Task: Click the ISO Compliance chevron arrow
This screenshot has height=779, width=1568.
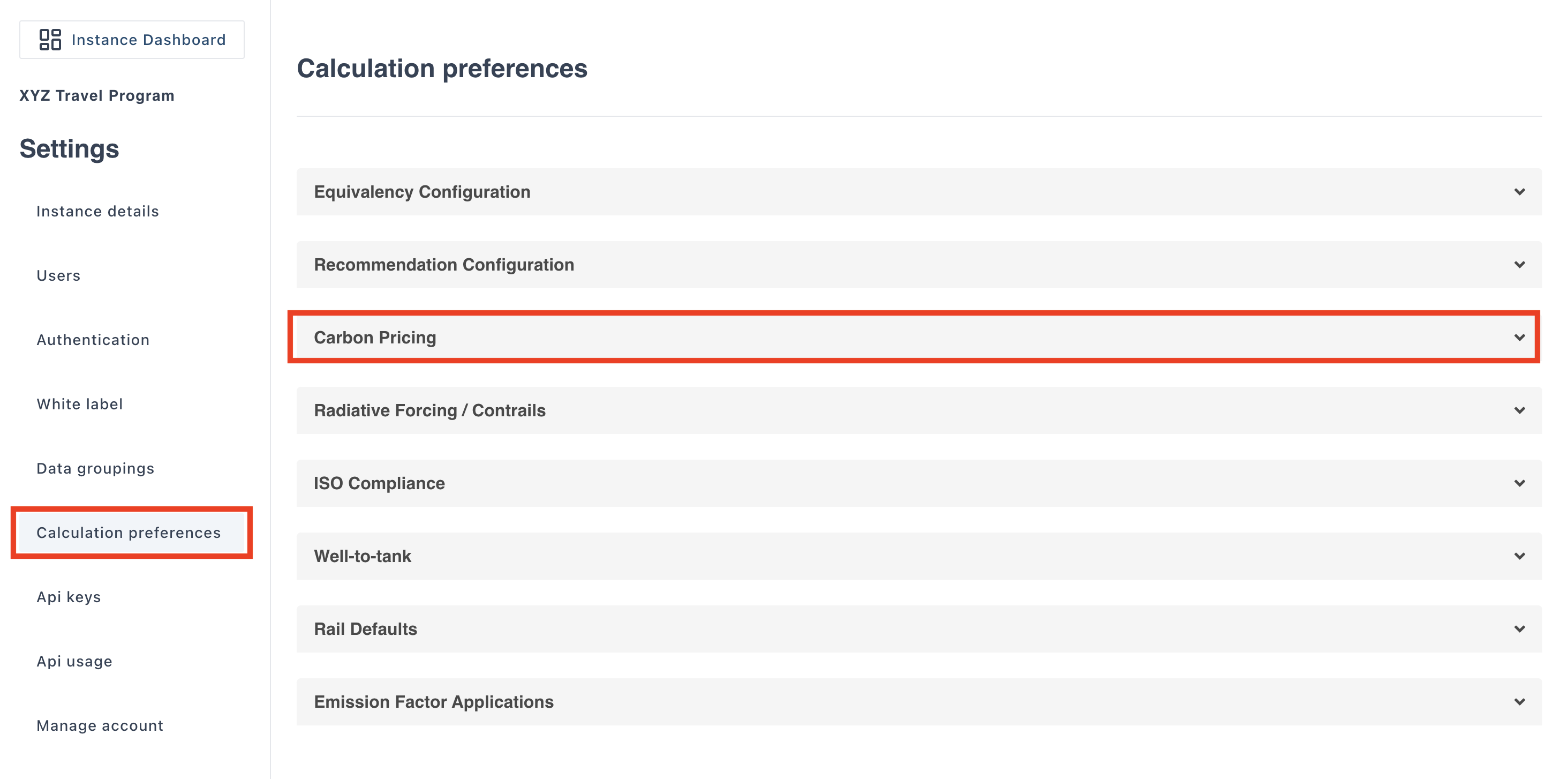Action: click(x=1519, y=484)
